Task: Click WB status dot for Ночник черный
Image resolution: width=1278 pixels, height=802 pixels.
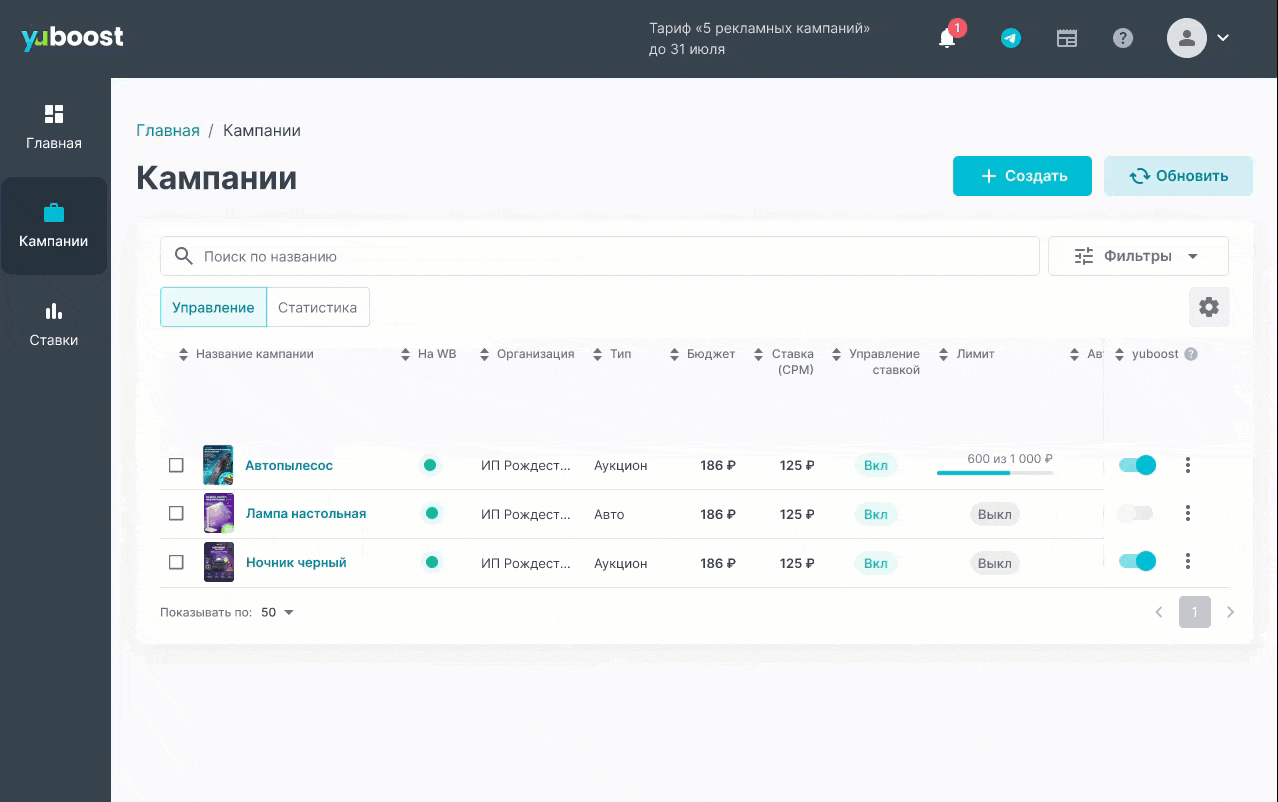Action: 432,562
